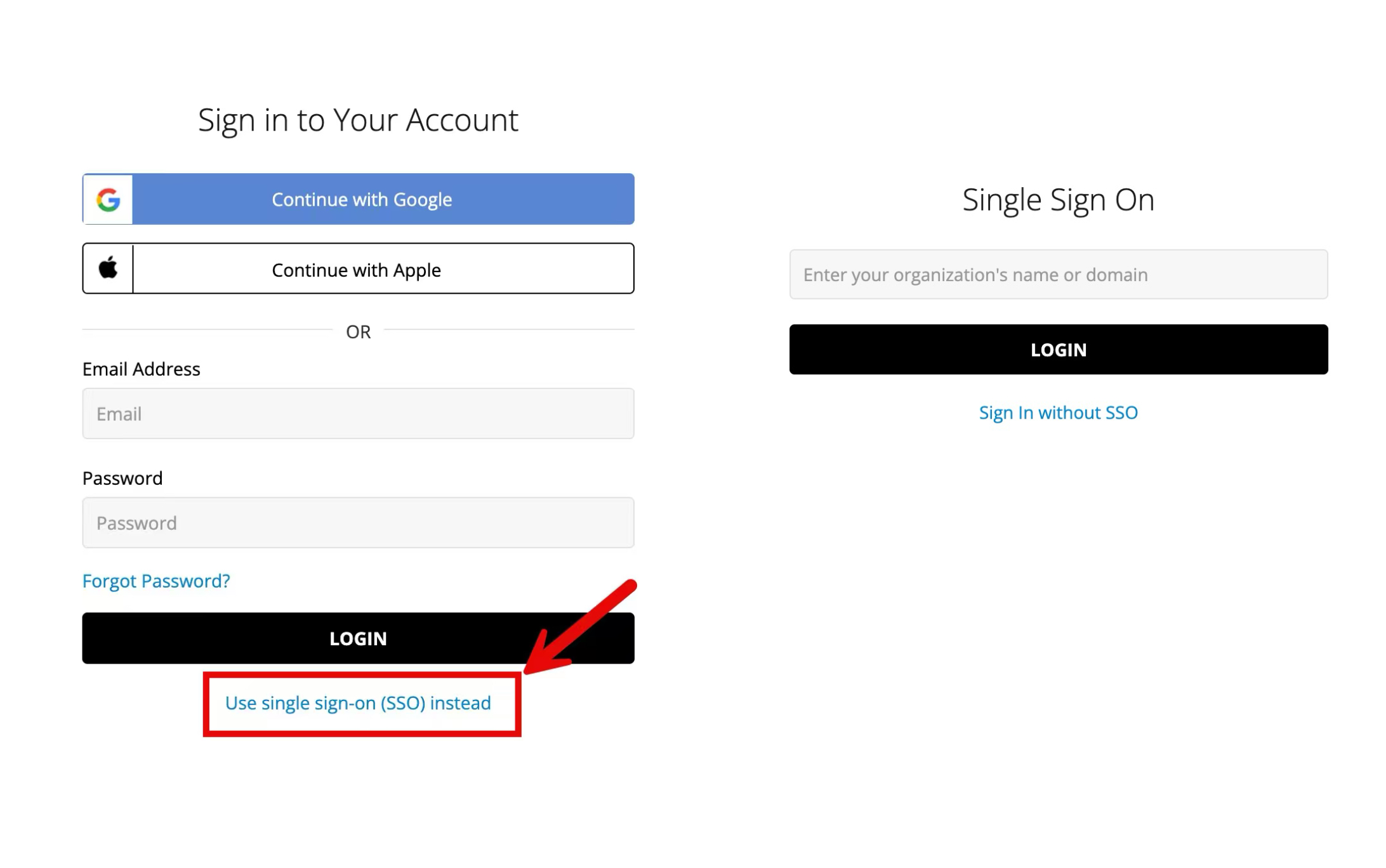Click the OR divider text
The height and width of the screenshot is (868, 1386).
coord(358,331)
